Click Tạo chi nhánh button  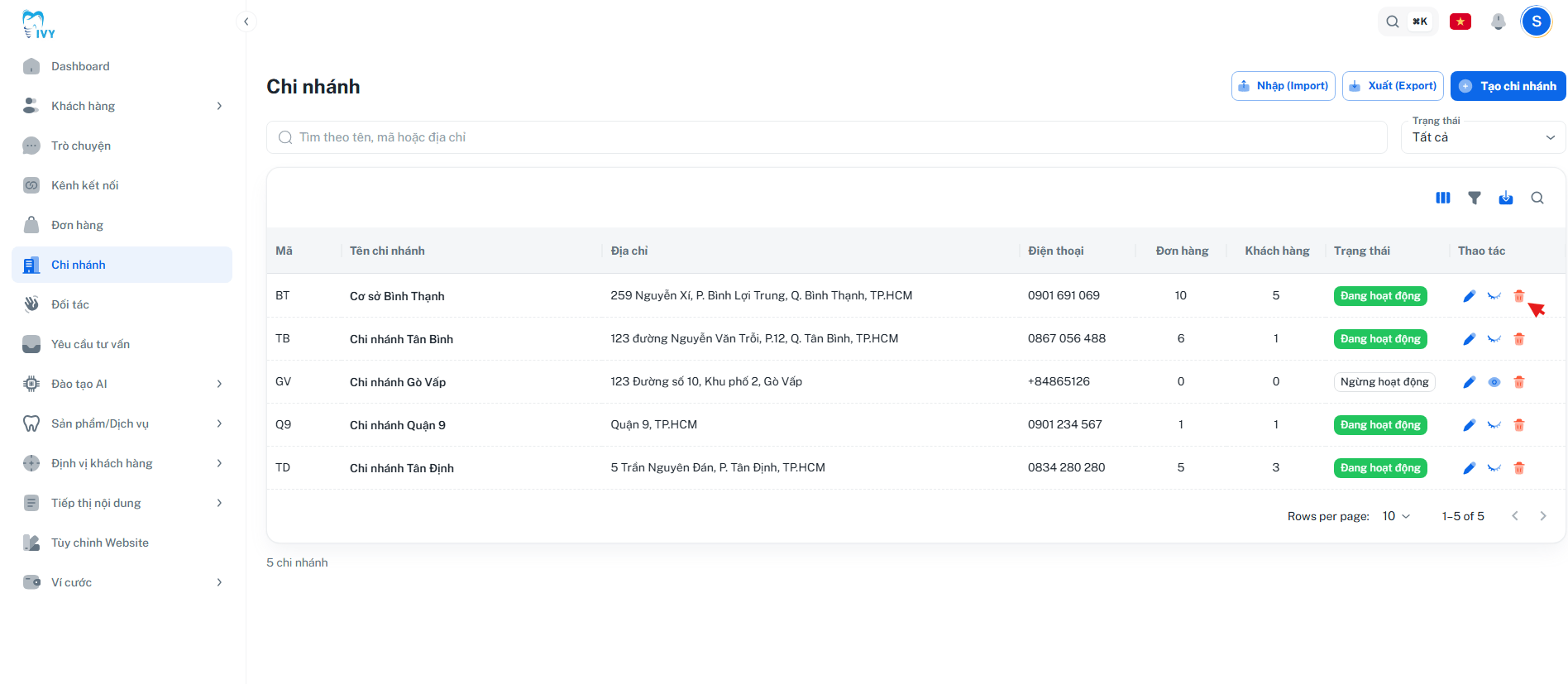pos(1508,86)
